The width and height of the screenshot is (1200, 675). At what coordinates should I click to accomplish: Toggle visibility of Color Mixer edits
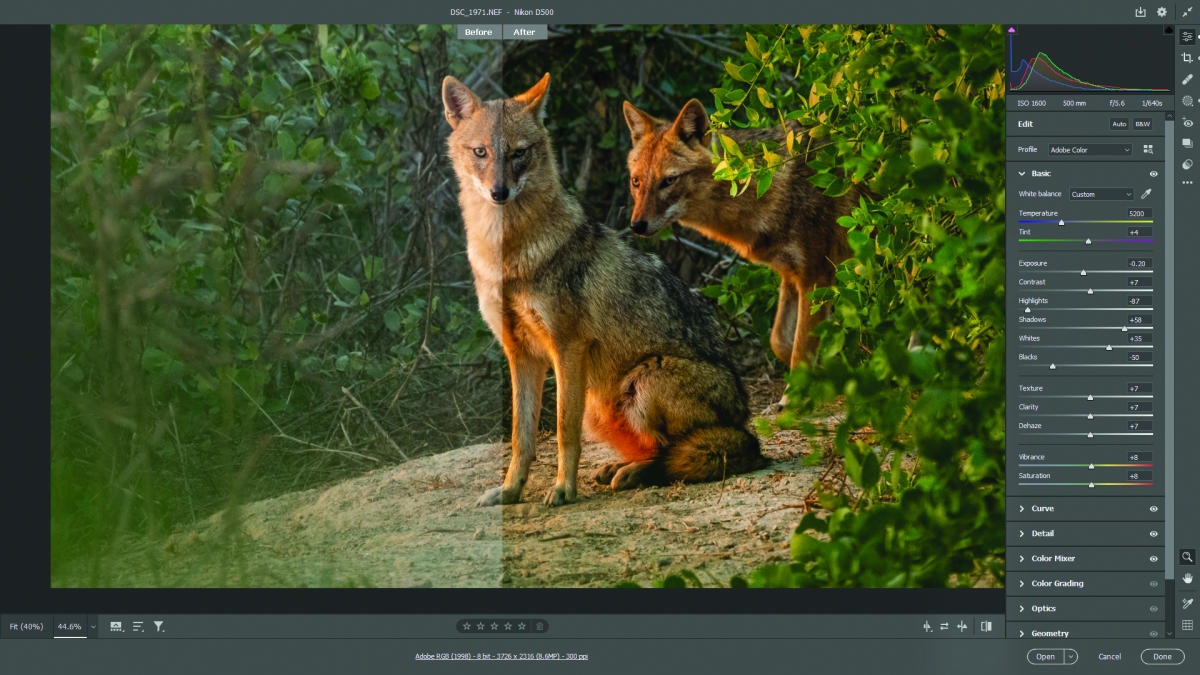[1153, 559]
